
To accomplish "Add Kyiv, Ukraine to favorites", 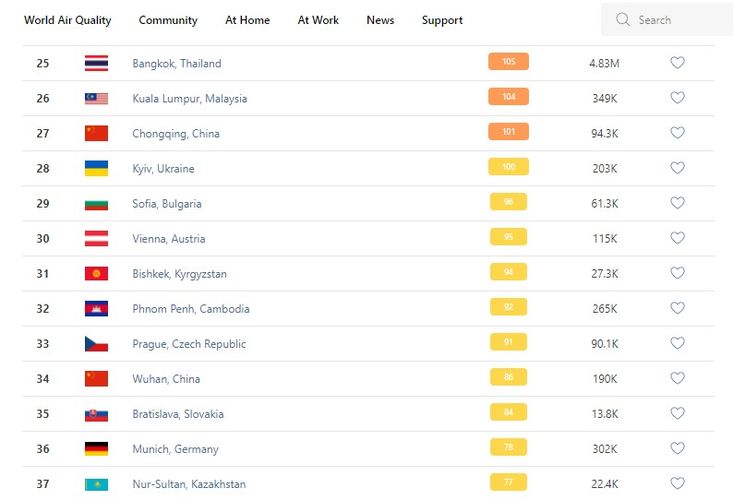I will (677, 168).
